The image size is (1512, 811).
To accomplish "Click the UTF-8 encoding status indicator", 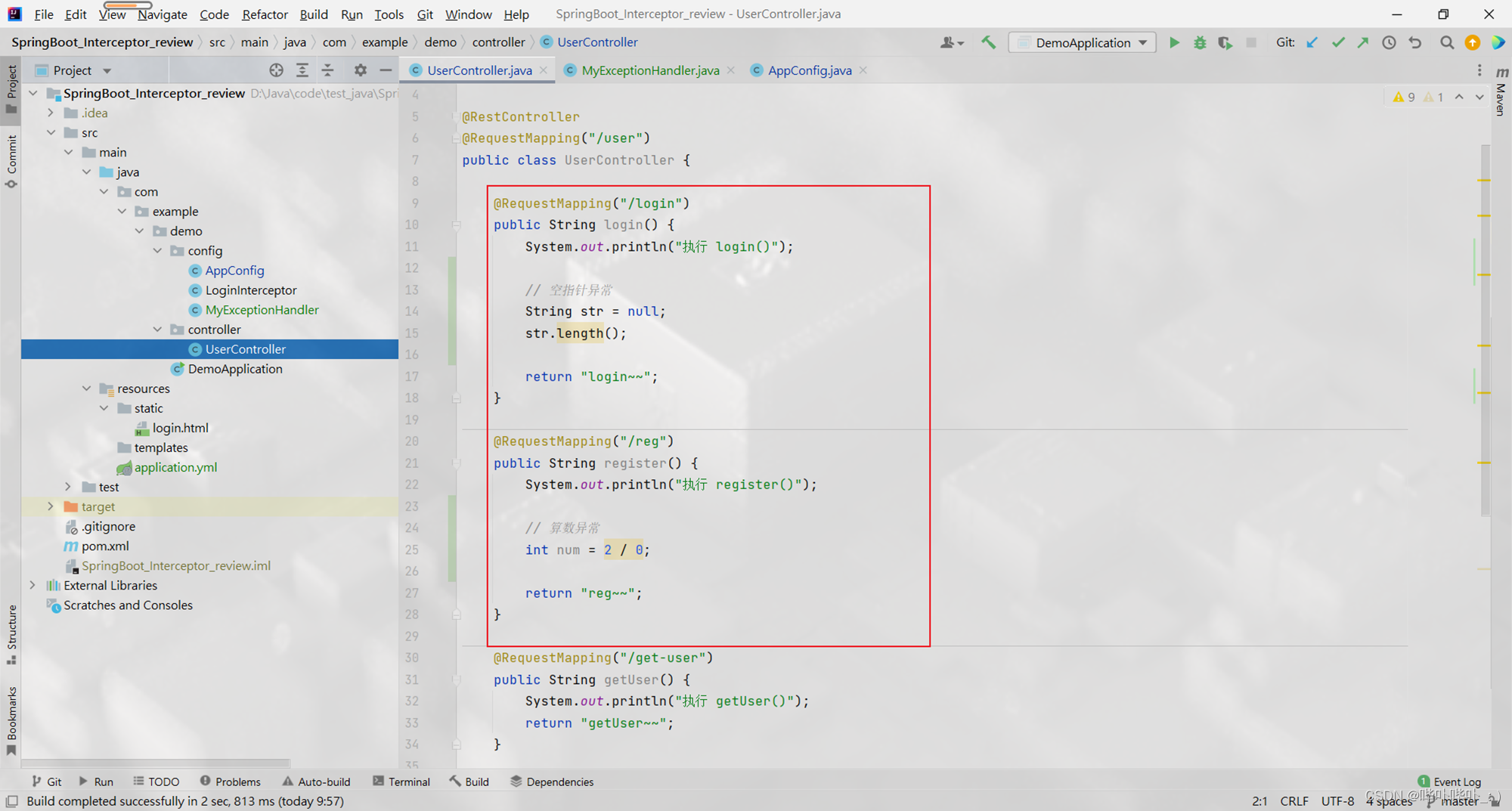I will click(1337, 801).
